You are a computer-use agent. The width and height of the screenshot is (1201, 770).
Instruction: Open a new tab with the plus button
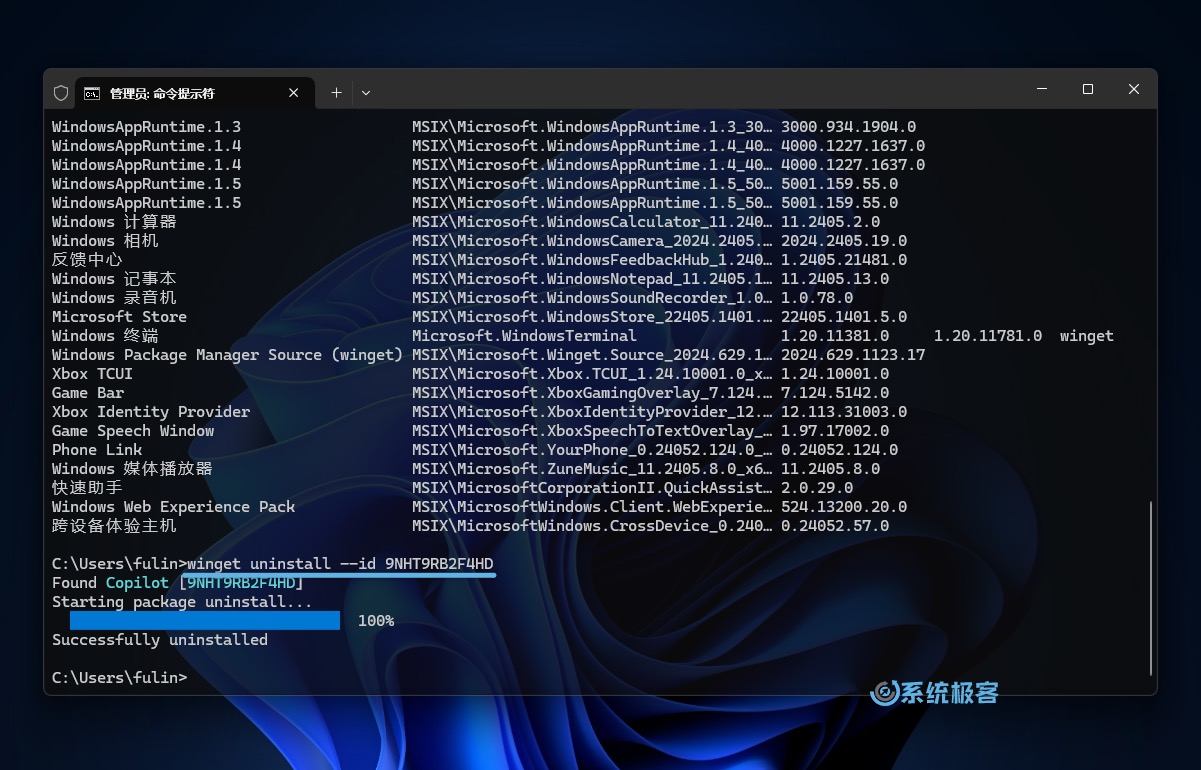coord(337,92)
